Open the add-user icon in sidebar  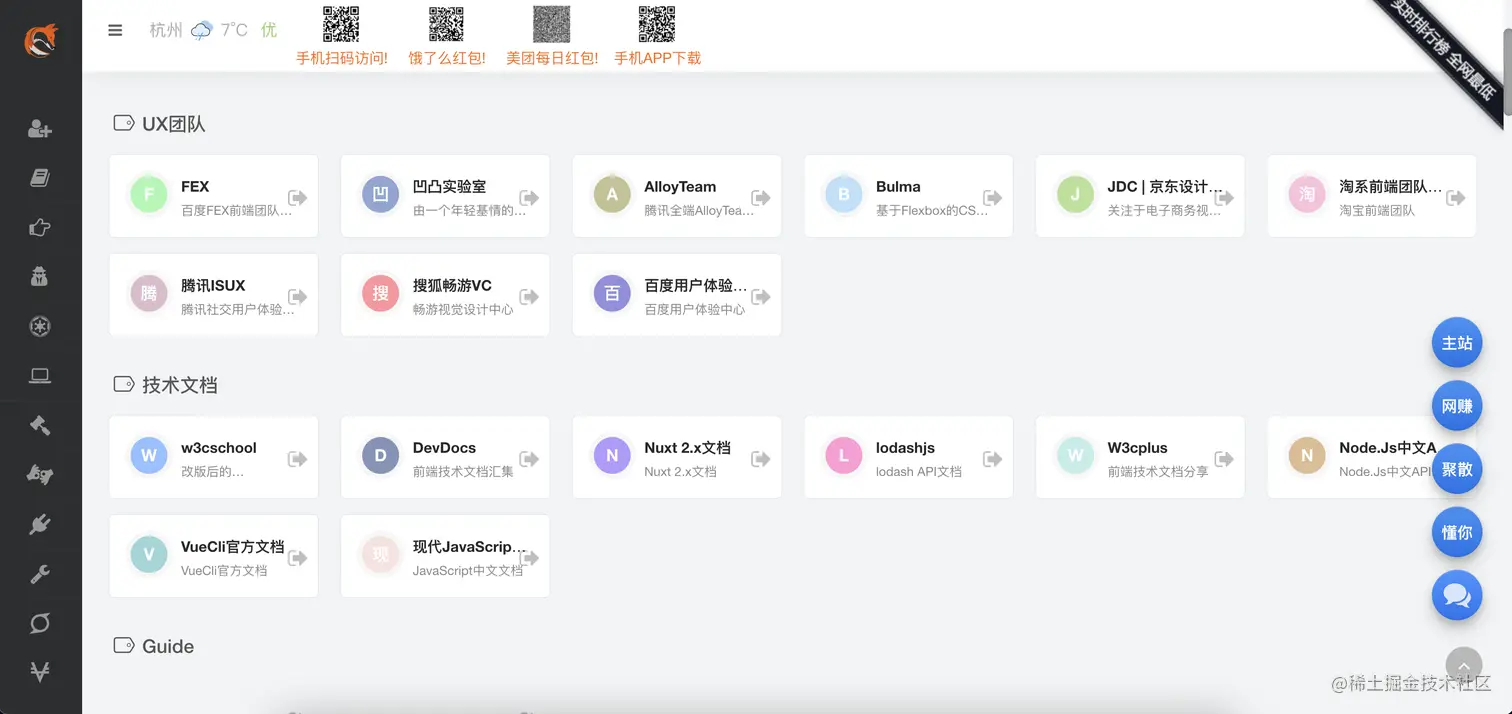40,129
